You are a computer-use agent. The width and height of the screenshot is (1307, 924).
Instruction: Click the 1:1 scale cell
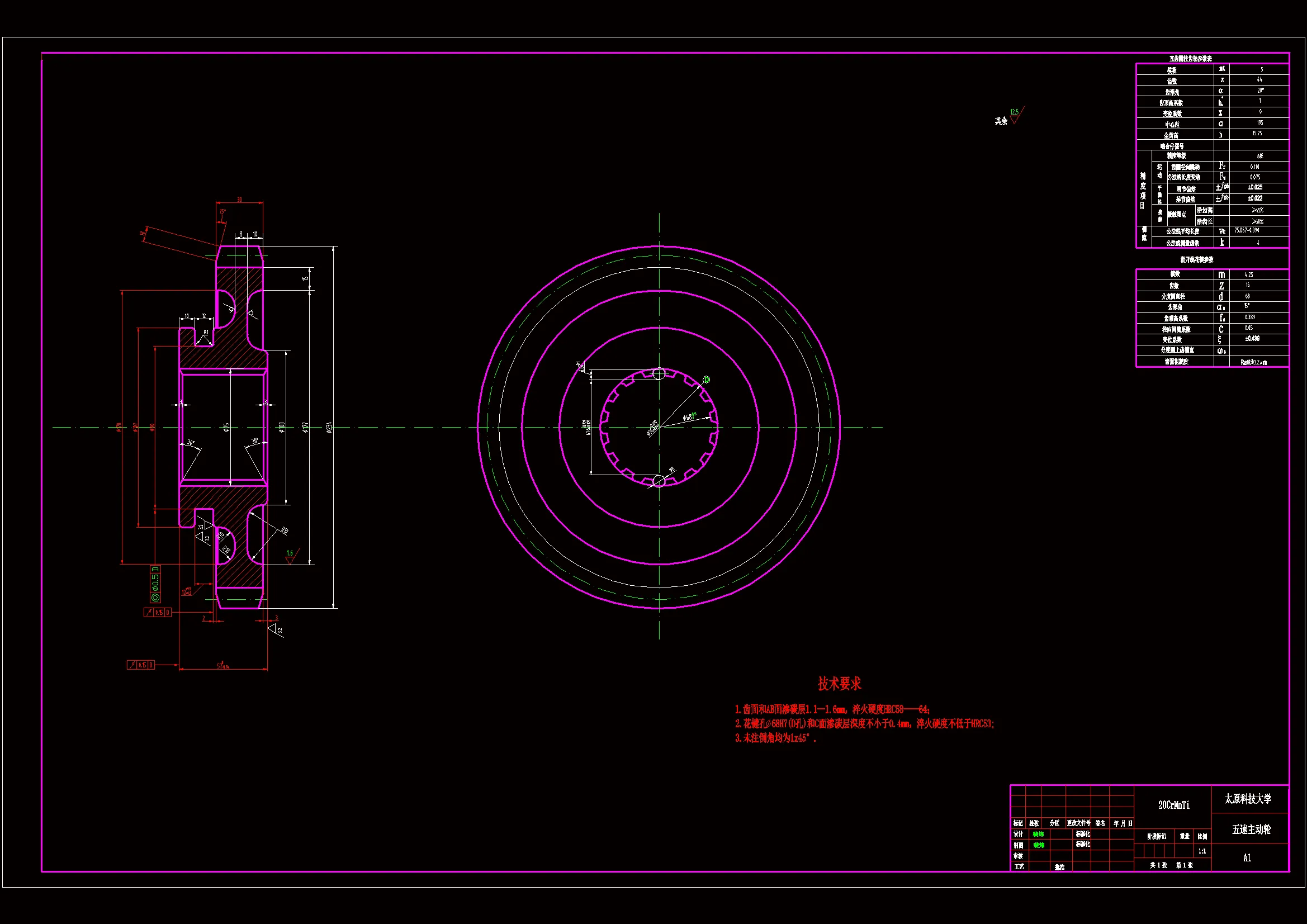[1202, 851]
